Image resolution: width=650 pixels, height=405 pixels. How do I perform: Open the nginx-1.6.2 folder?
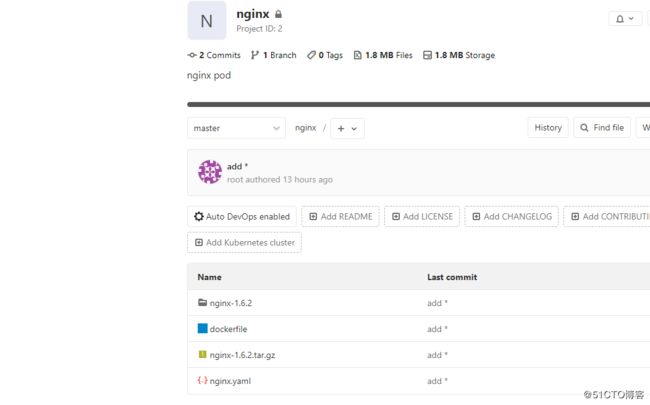230,303
